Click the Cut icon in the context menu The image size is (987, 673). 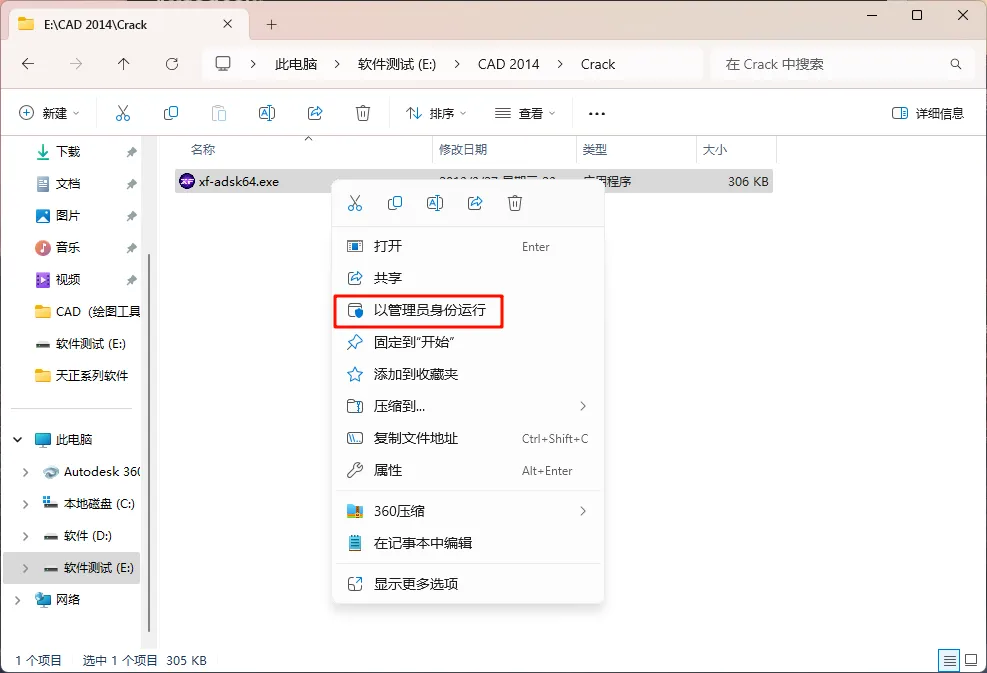[355, 203]
